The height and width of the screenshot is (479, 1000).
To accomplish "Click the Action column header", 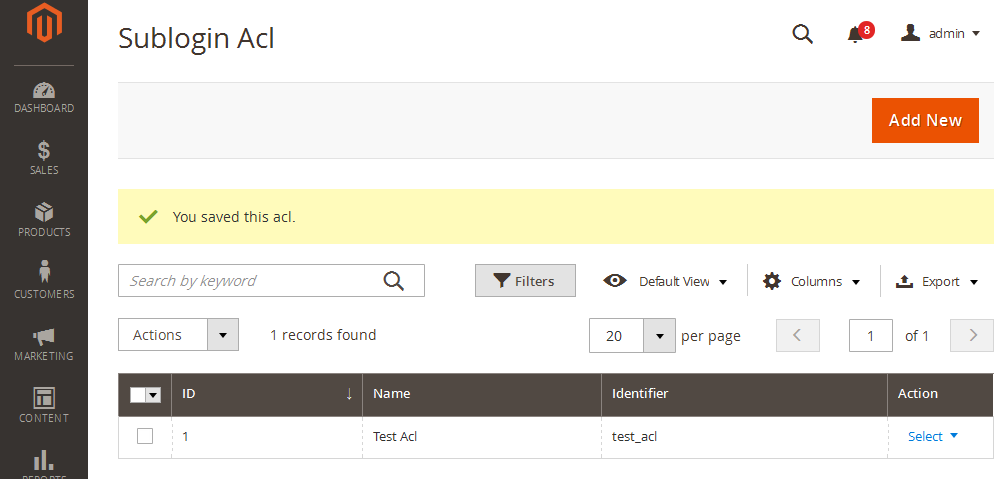I will 941,394.
